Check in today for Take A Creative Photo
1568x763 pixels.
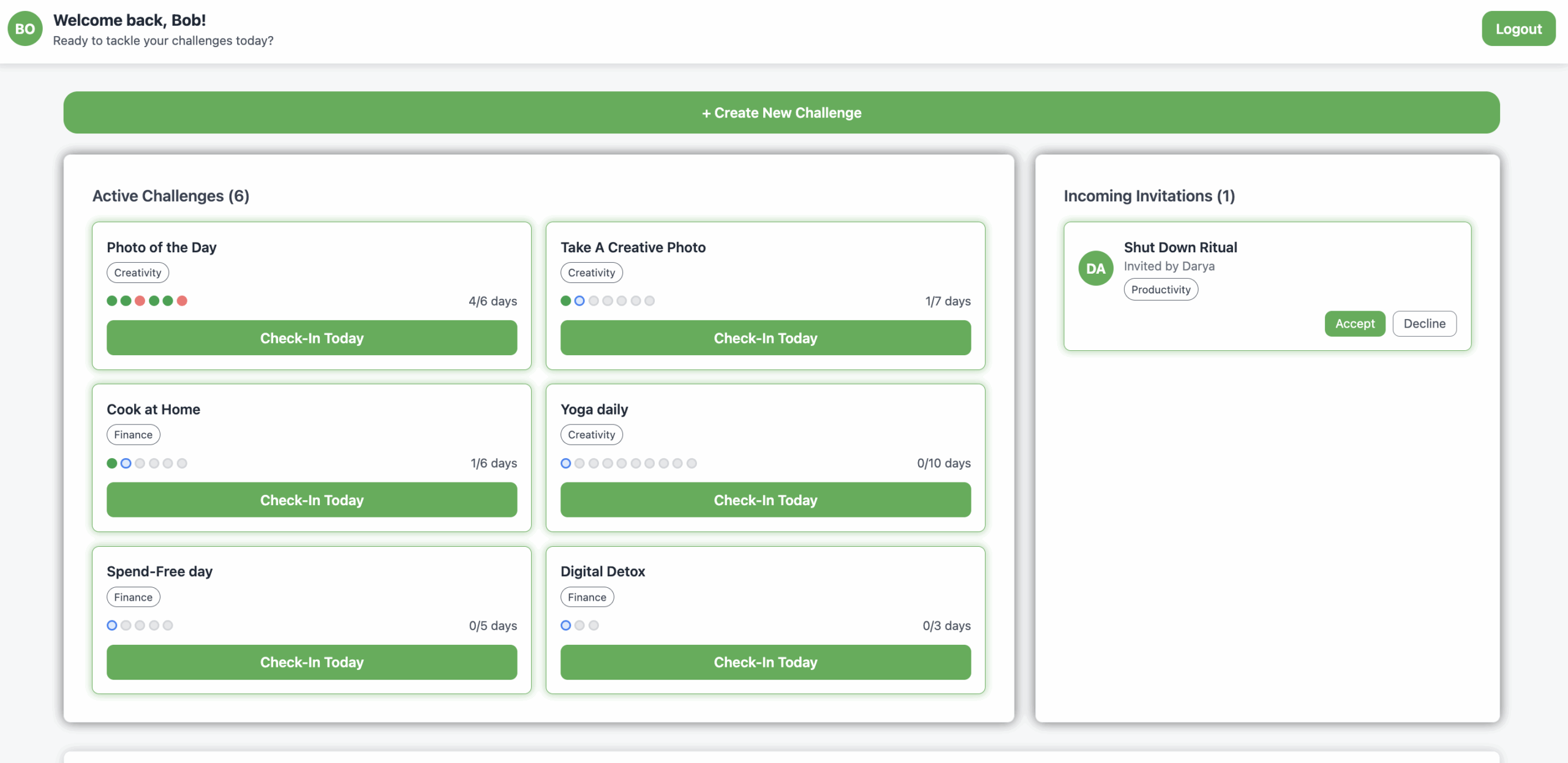765,338
